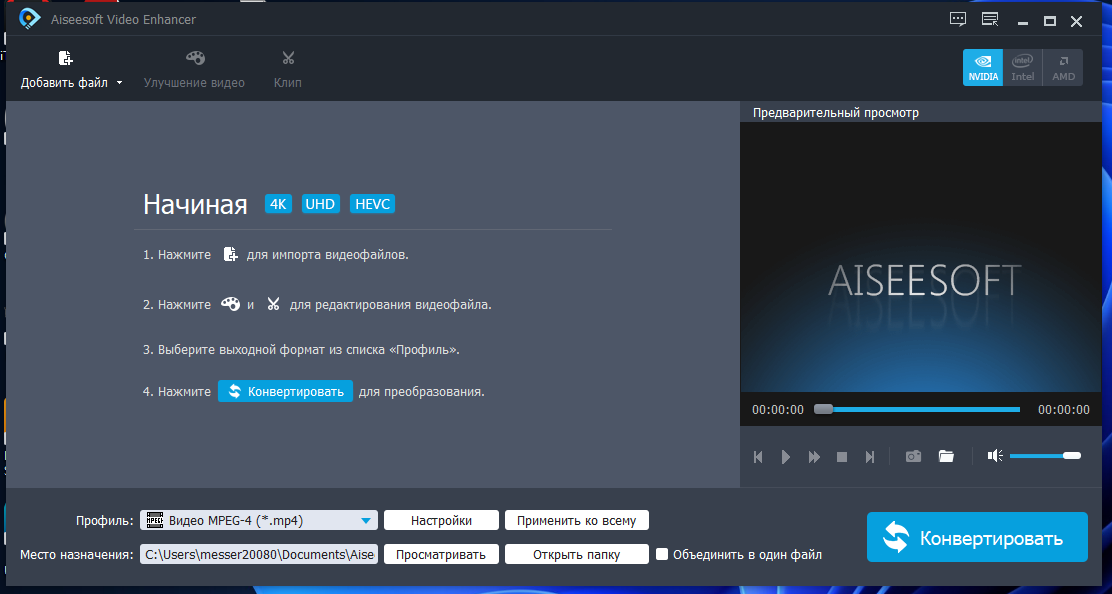Viewport: 1112px width, 594px height.
Task: Click the Открыть папку button
Action: 577,554
